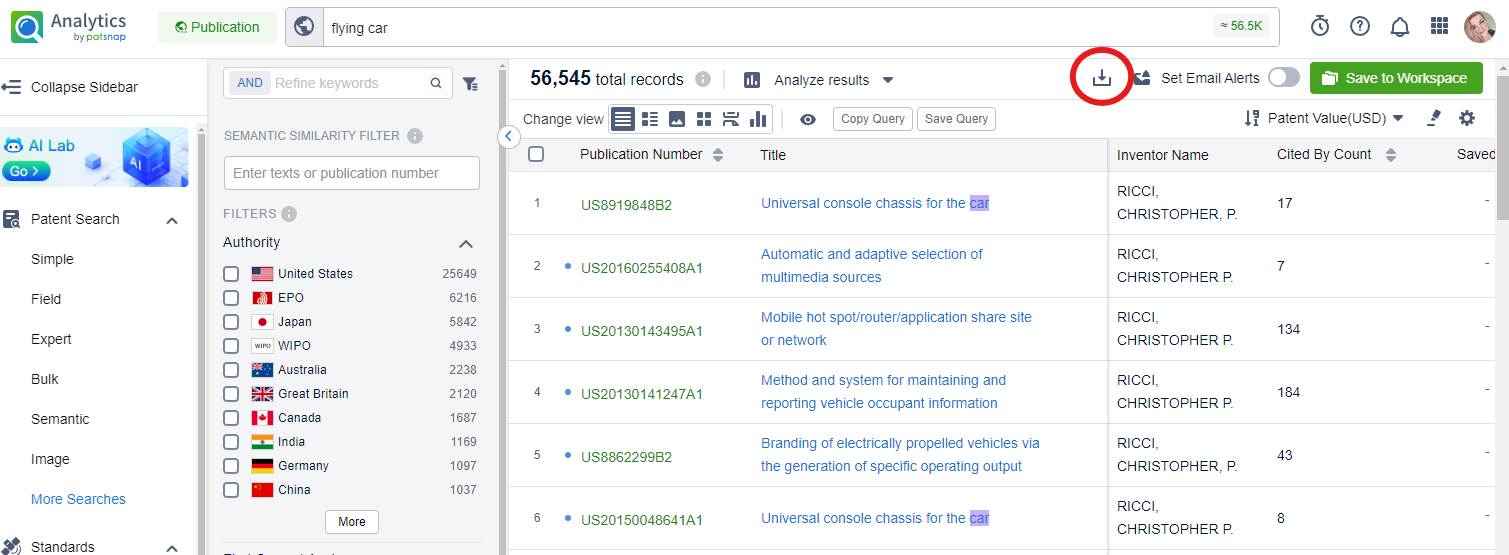Viewport: 1509px width, 555px height.
Task: Select Expert search in sidebar
Action: [51, 339]
